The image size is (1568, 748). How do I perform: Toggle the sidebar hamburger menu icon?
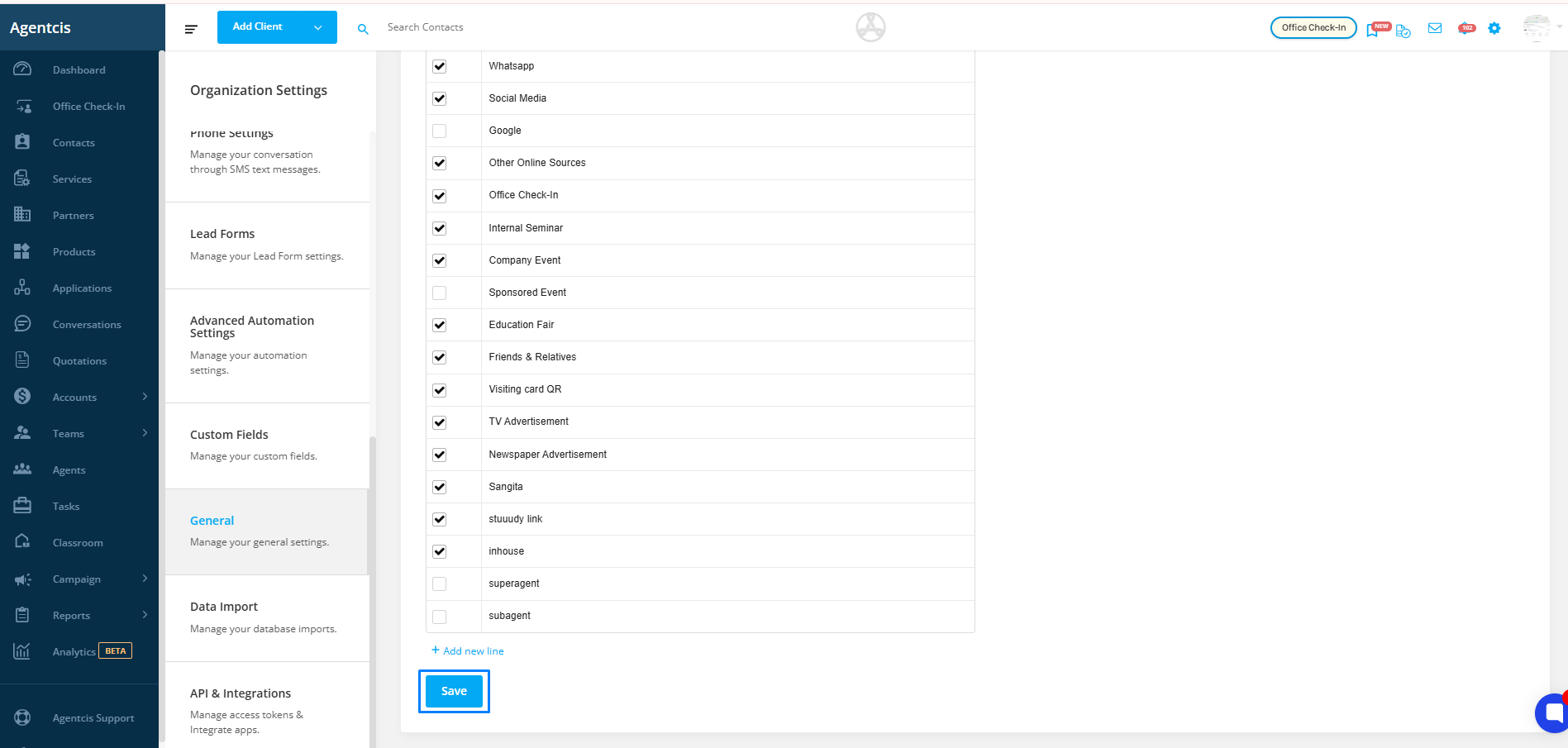coord(191,29)
